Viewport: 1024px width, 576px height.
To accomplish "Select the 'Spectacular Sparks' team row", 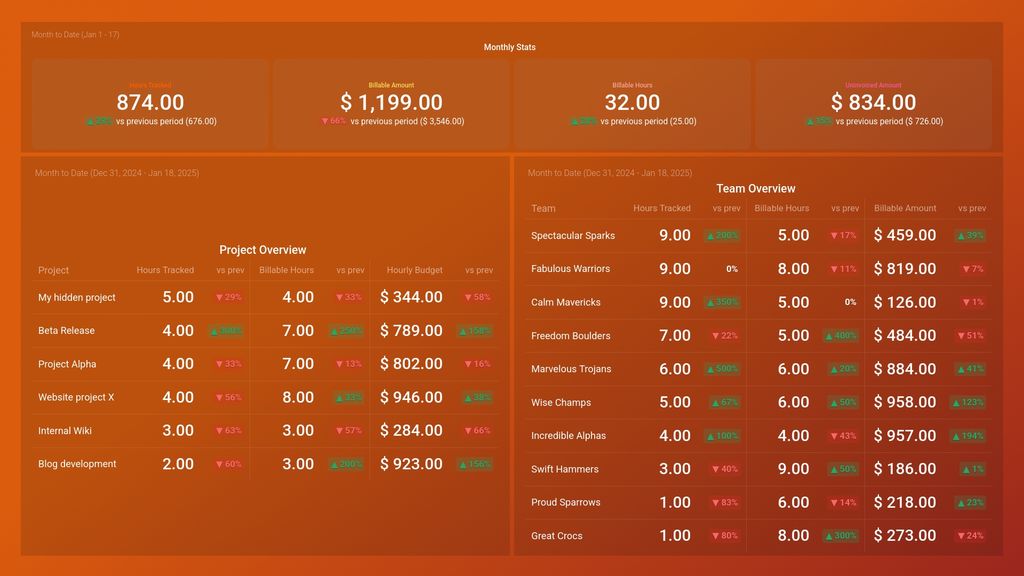I will 758,236.
